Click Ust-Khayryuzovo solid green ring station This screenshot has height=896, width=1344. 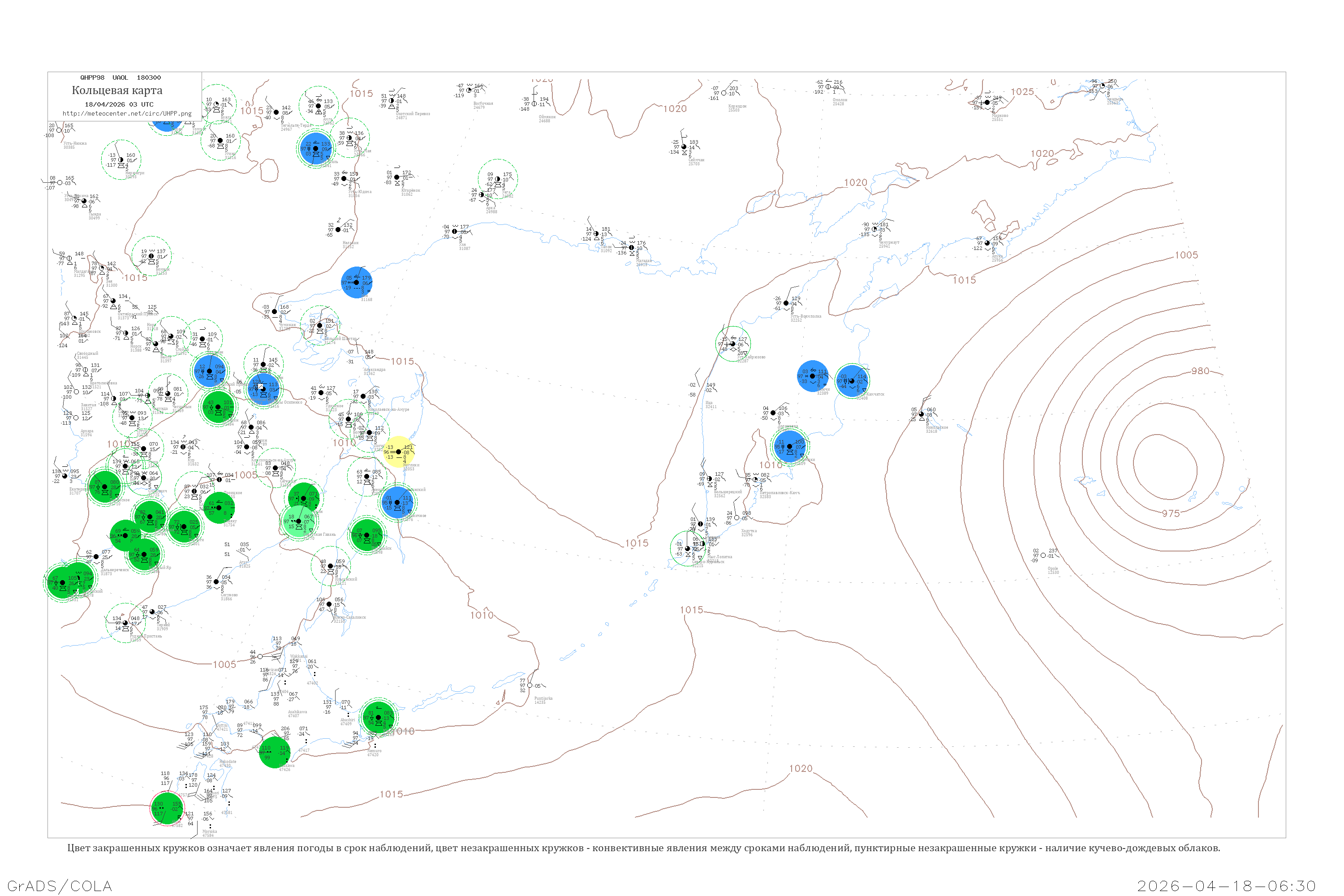click(732, 344)
